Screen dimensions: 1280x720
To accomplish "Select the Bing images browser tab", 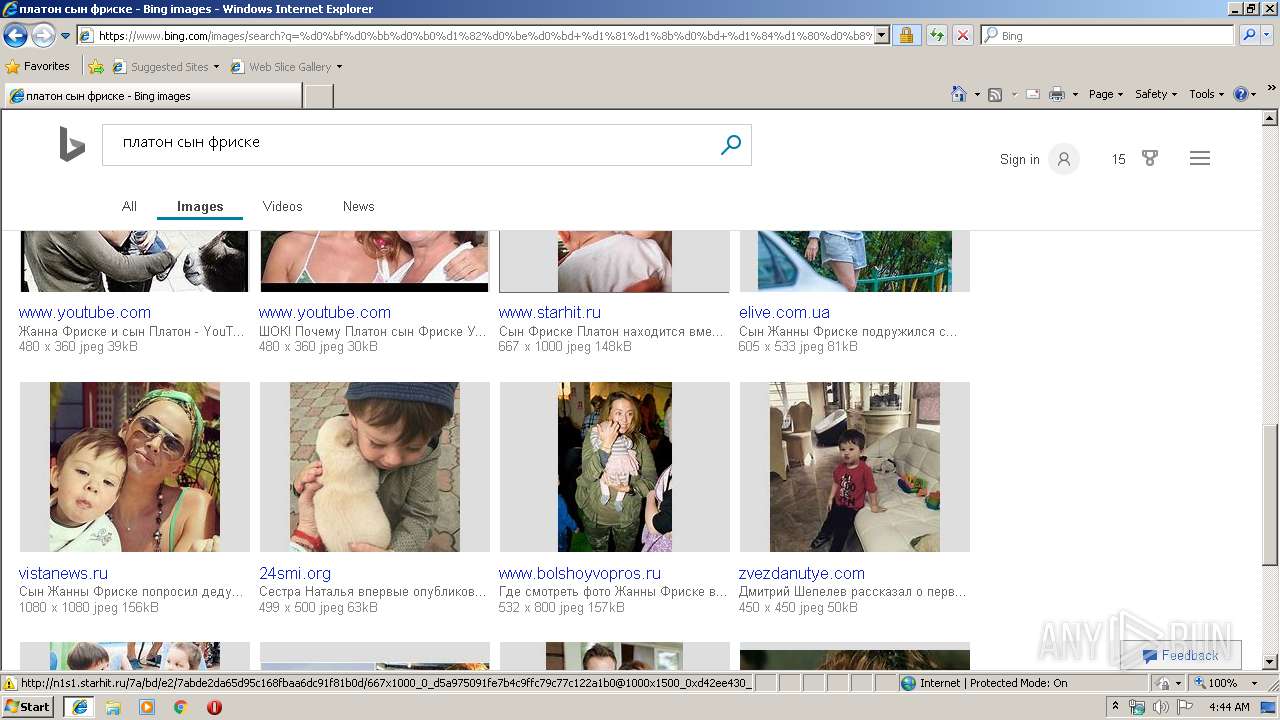I will pos(153,96).
